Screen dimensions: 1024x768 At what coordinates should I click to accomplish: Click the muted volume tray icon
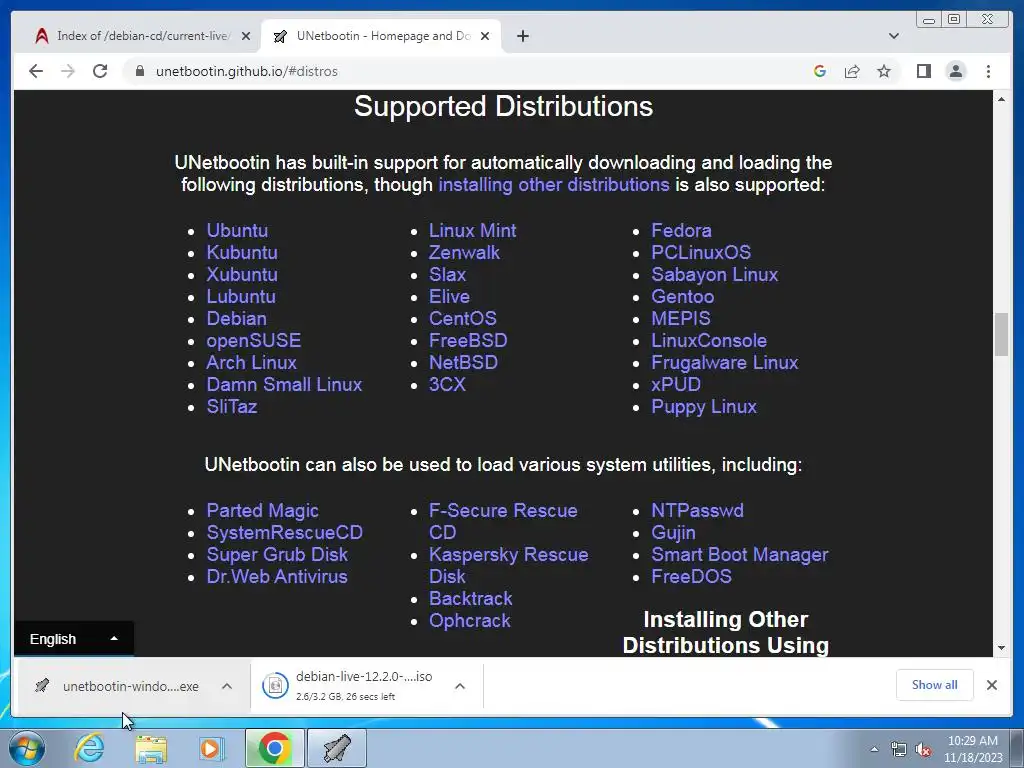pyautogui.click(x=923, y=750)
